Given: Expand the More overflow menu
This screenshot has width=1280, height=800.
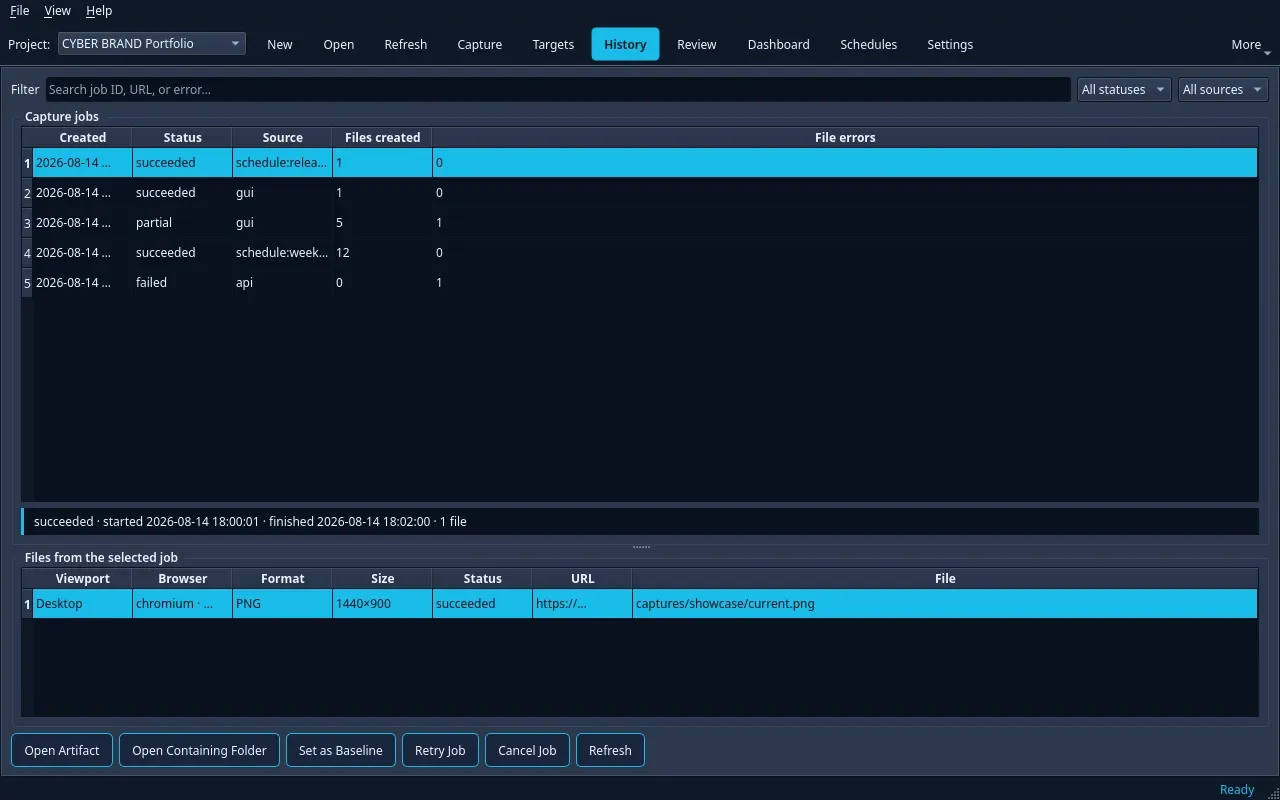Looking at the screenshot, I should click(x=1250, y=44).
